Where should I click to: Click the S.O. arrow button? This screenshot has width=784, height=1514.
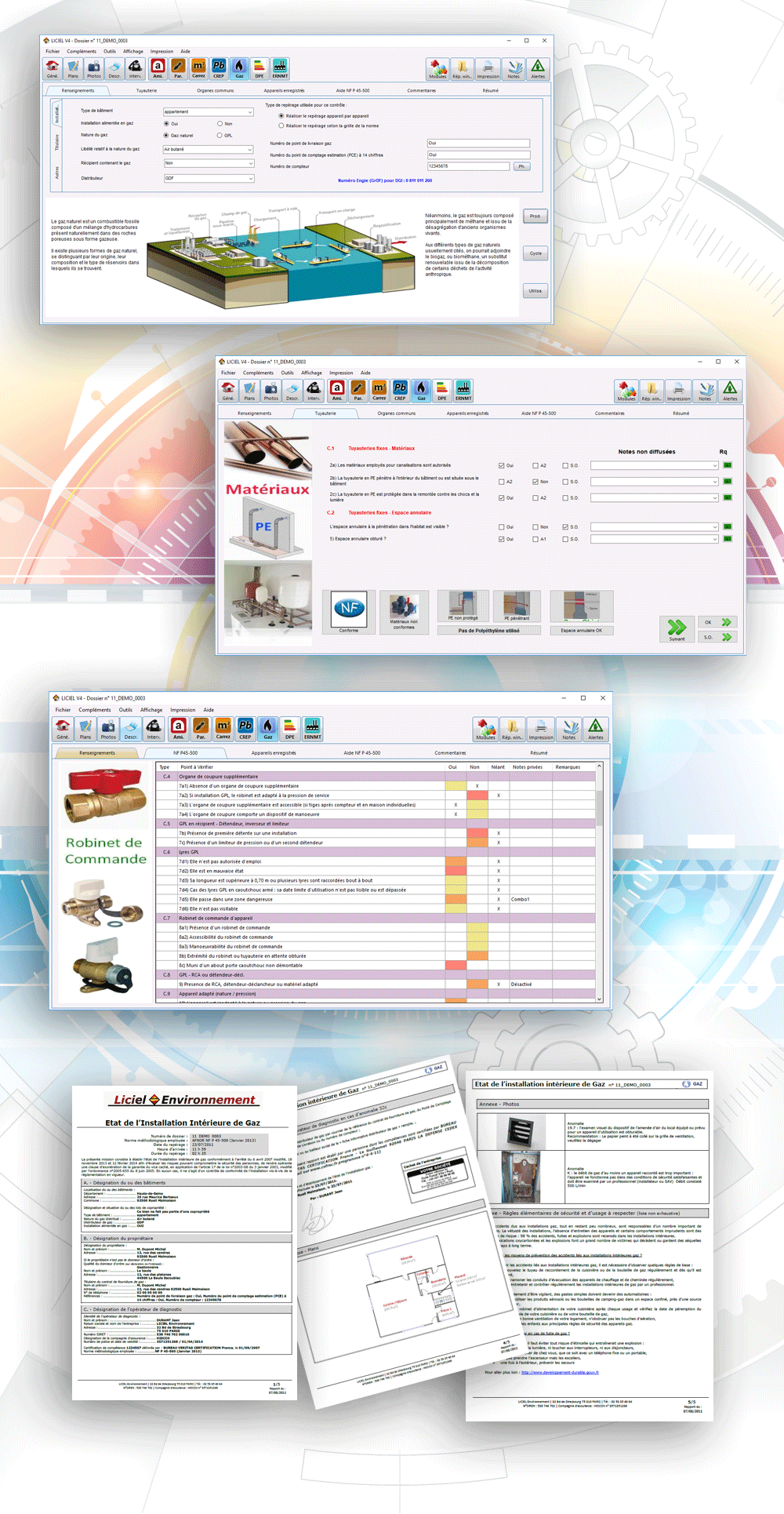(x=716, y=637)
